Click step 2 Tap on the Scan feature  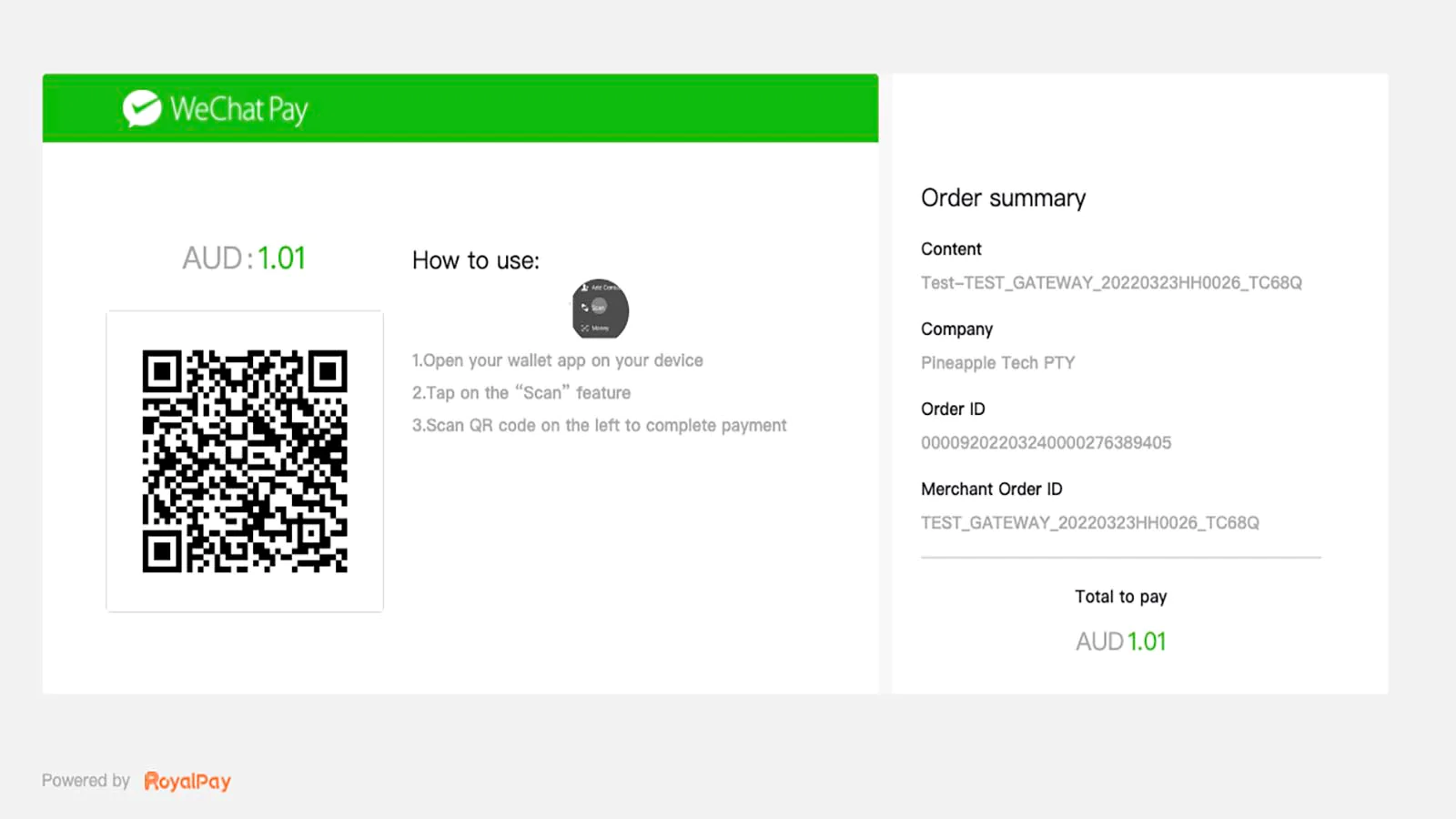pyautogui.click(x=521, y=393)
